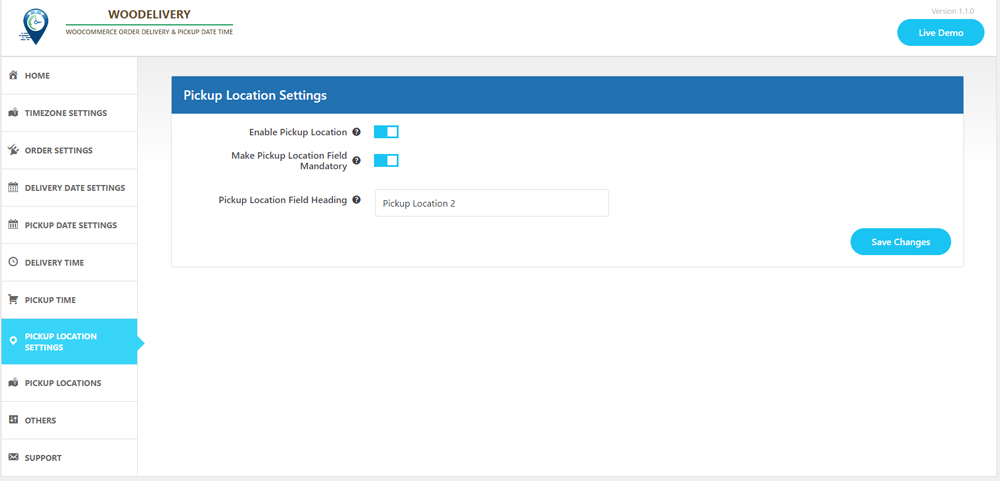The width and height of the screenshot is (1000, 481).
Task: Click the Live Demo button
Action: tap(940, 33)
